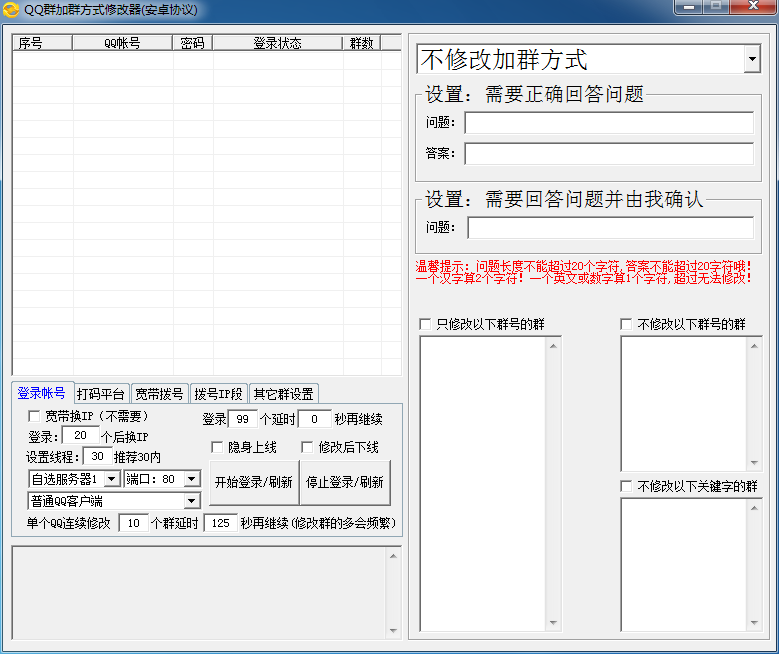This screenshot has height=654, width=779.
Task: Enable 只修改以下群号的群 checkbox
Action: [425, 324]
